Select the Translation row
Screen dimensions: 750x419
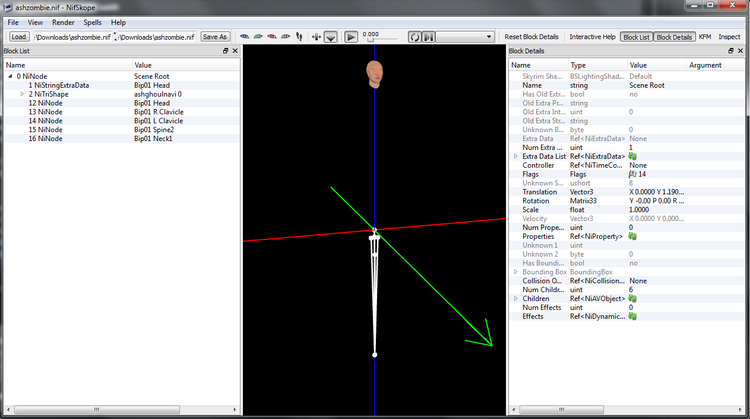click(626, 192)
